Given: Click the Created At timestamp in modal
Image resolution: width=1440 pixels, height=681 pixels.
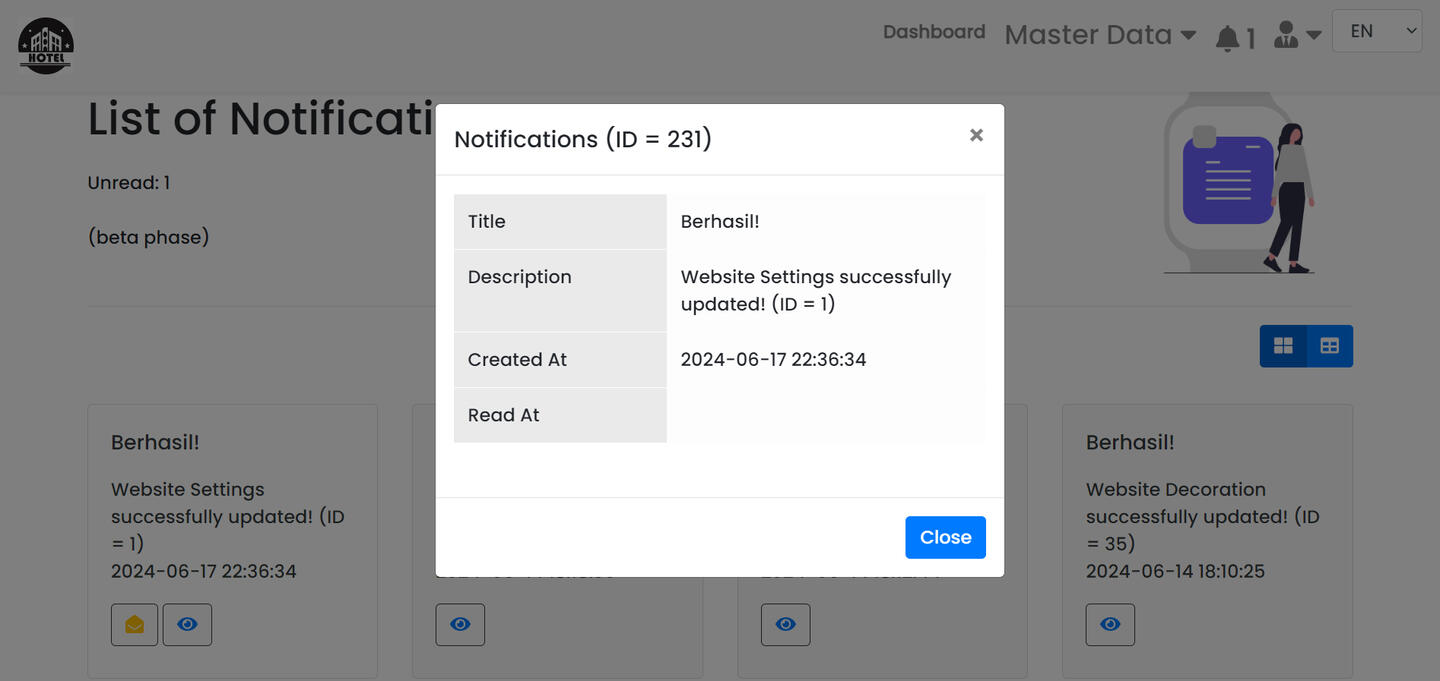Looking at the screenshot, I should 773,360.
